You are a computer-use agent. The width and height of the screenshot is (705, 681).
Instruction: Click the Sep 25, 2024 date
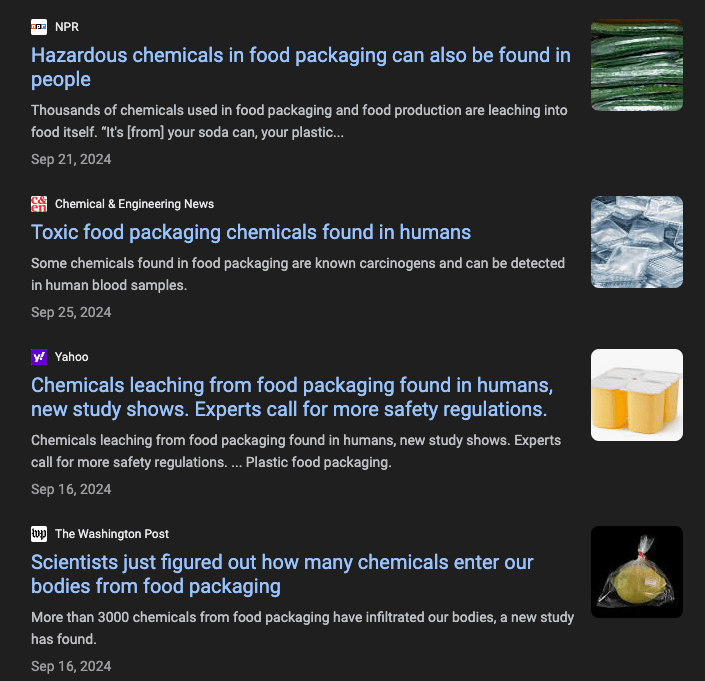71,312
